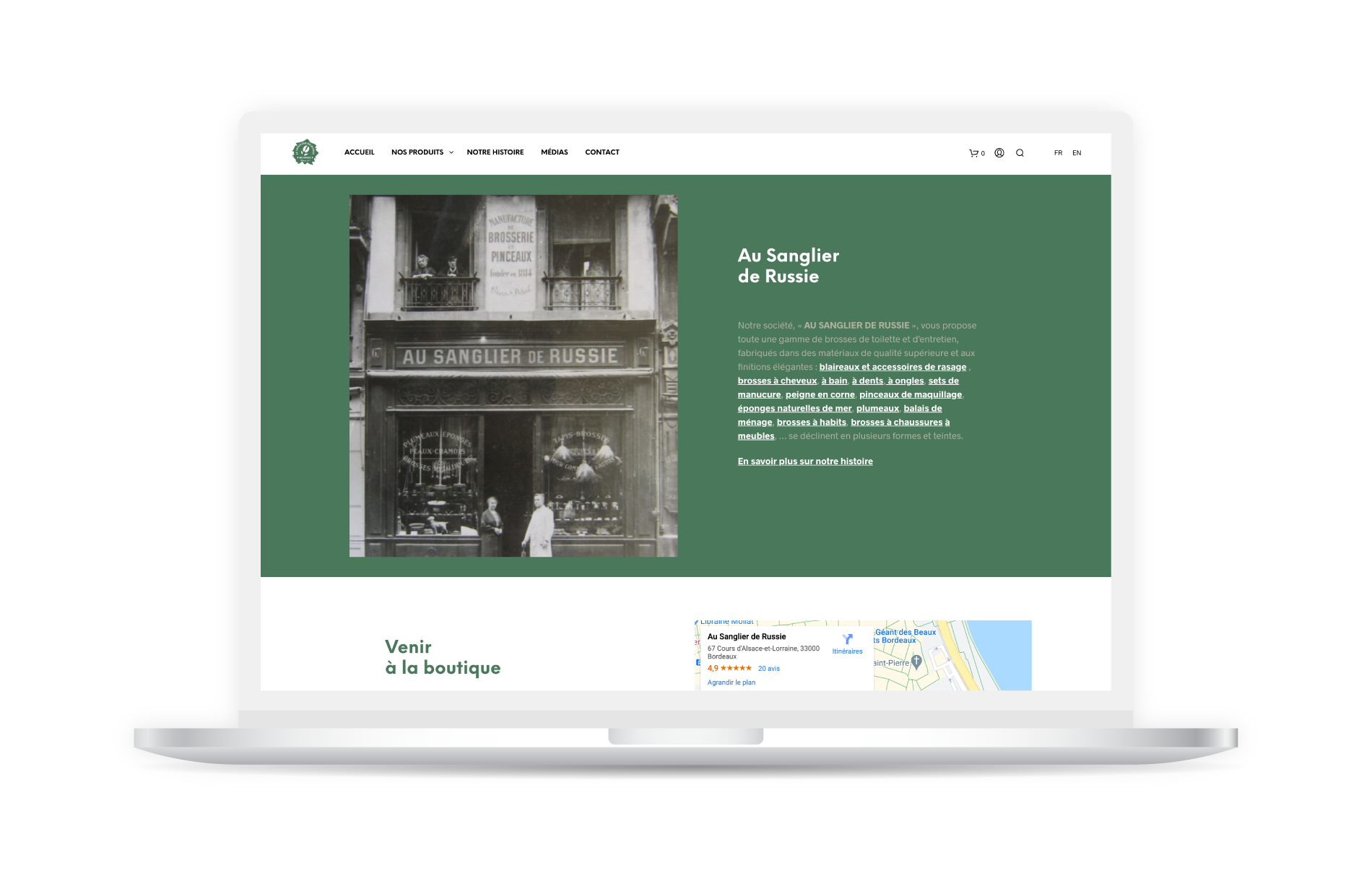
Task: Click the green Sanglier de Russie logo
Action: tap(305, 152)
